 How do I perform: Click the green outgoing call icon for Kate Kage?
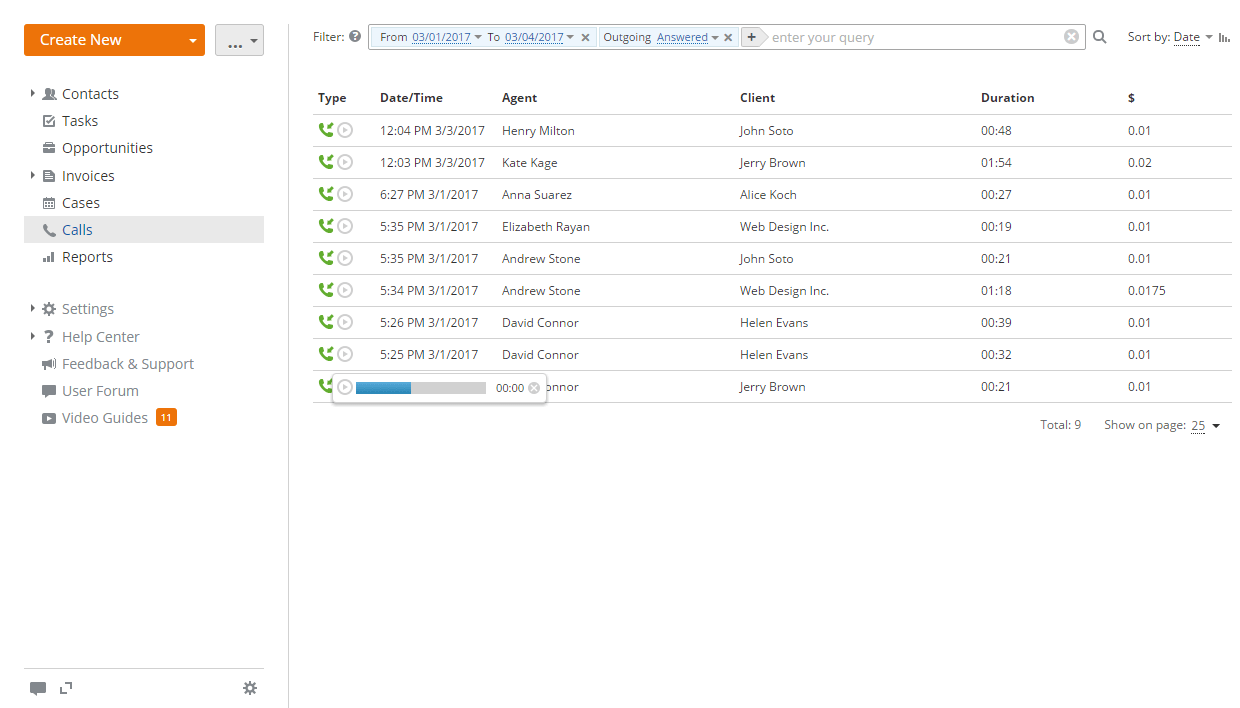[326, 161]
